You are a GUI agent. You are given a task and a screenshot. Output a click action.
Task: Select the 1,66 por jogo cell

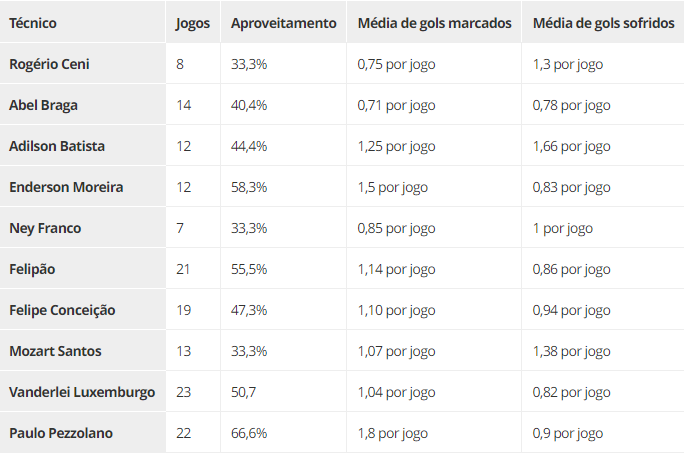coord(571,146)
